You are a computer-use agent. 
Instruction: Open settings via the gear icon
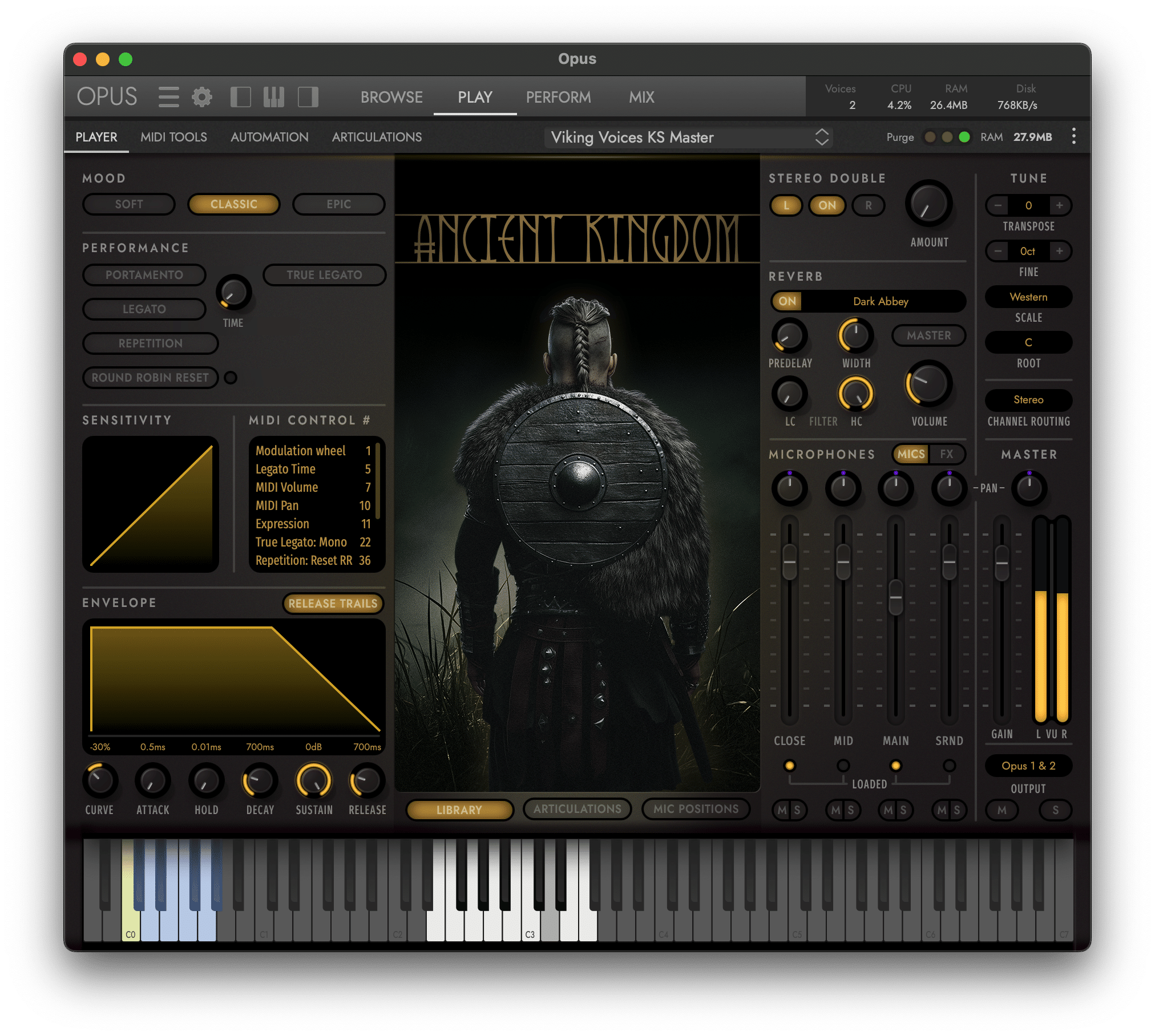[x=202, y=97]
